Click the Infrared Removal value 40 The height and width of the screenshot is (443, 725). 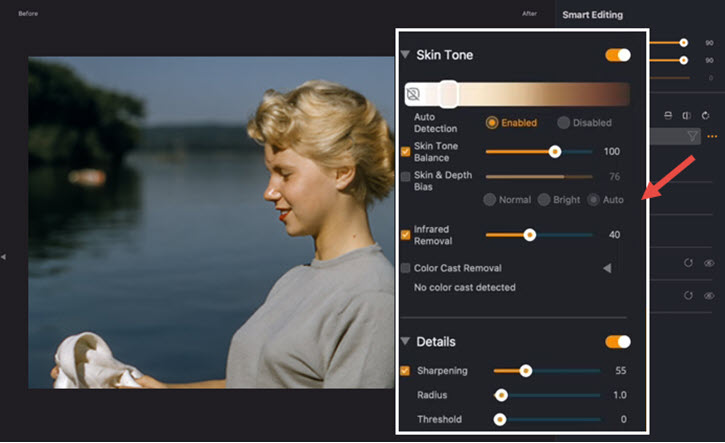[x=614, y=235]
